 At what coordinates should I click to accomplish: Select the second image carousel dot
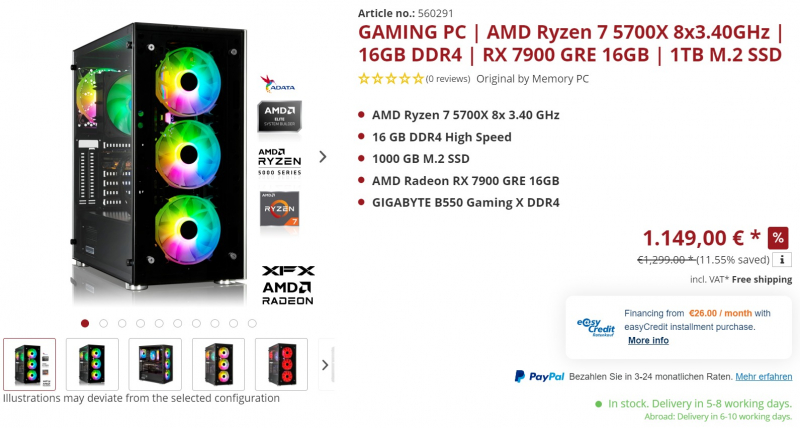click(x=104, y=323)
